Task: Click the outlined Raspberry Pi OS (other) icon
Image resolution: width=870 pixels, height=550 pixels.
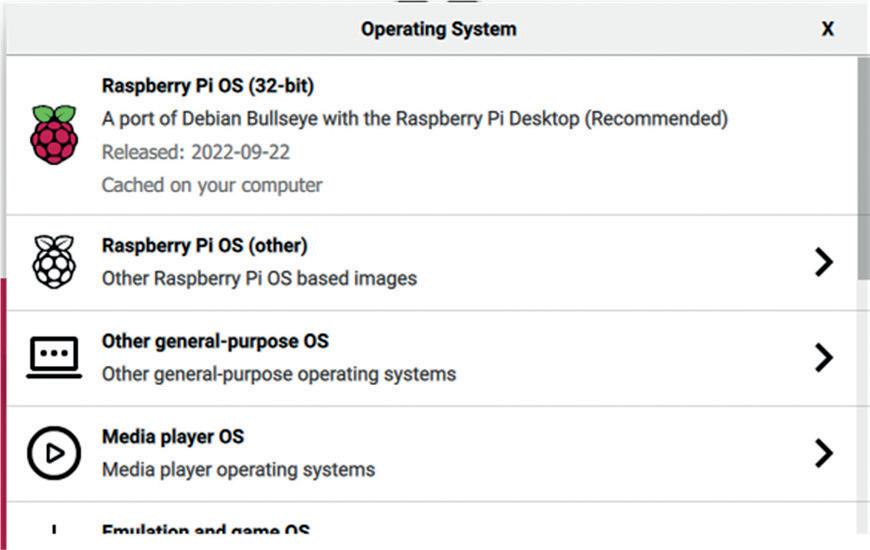Action: click(54, 262)
